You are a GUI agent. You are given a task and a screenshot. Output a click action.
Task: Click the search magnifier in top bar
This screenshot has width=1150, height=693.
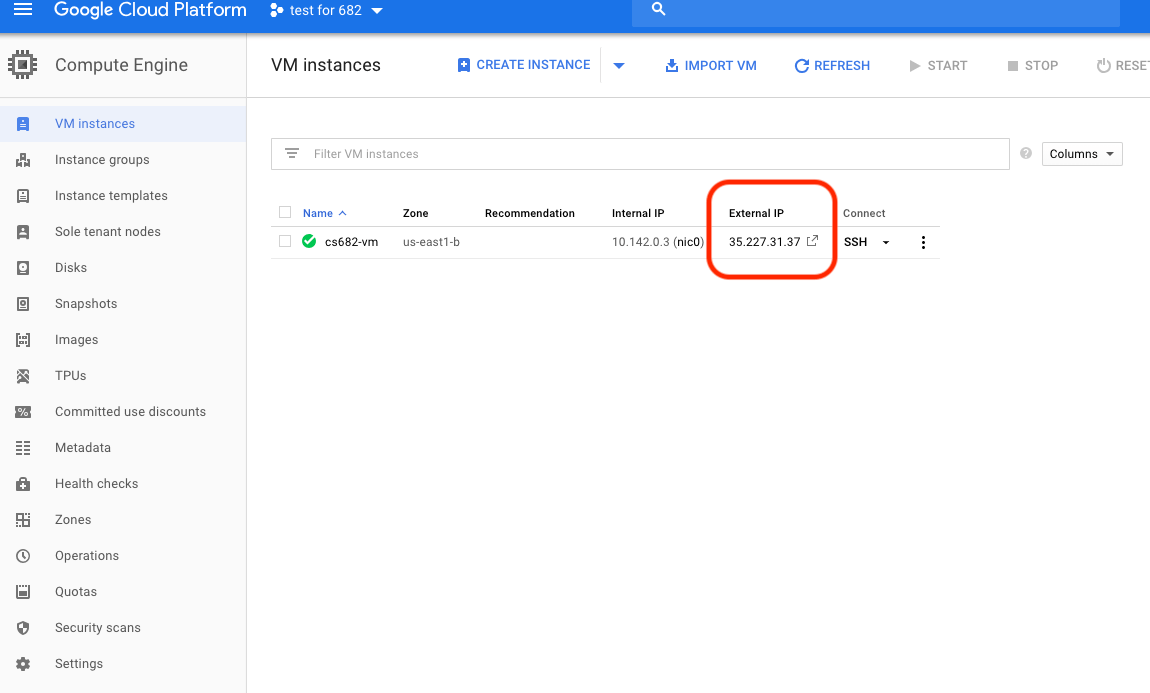coord(658,8)
